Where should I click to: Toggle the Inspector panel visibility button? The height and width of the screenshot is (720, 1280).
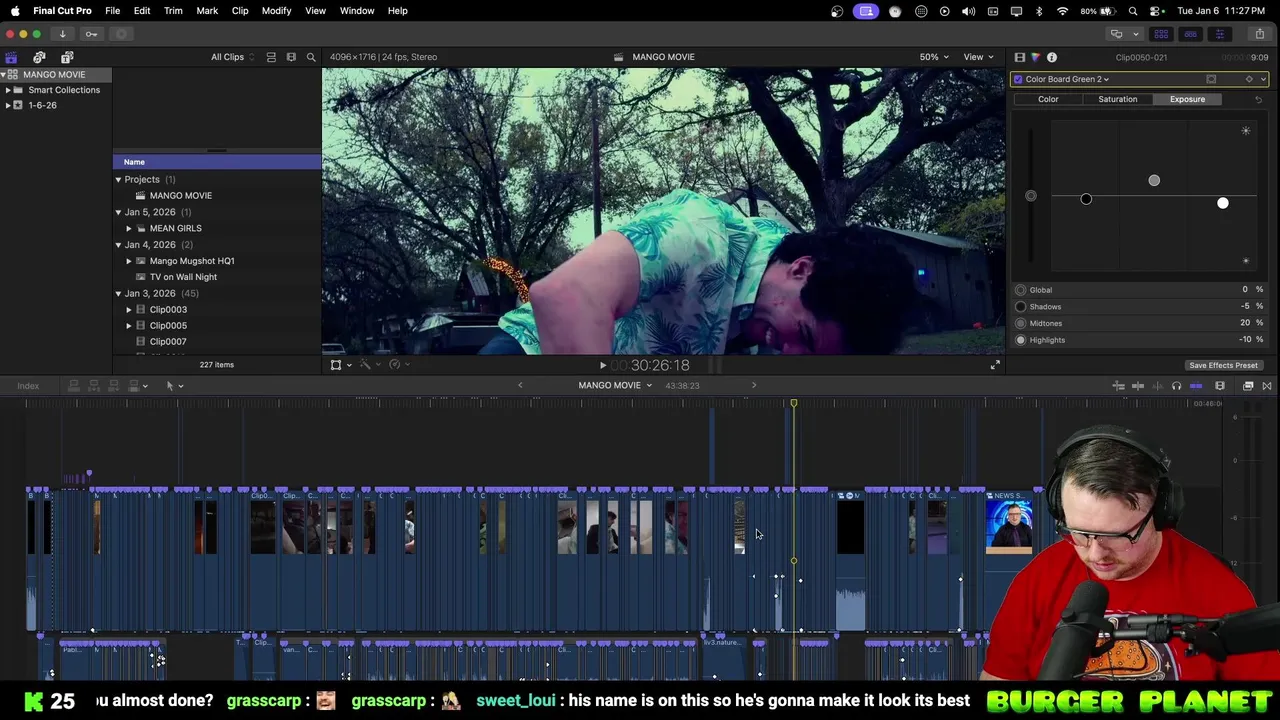click(x=1219, y=34)
